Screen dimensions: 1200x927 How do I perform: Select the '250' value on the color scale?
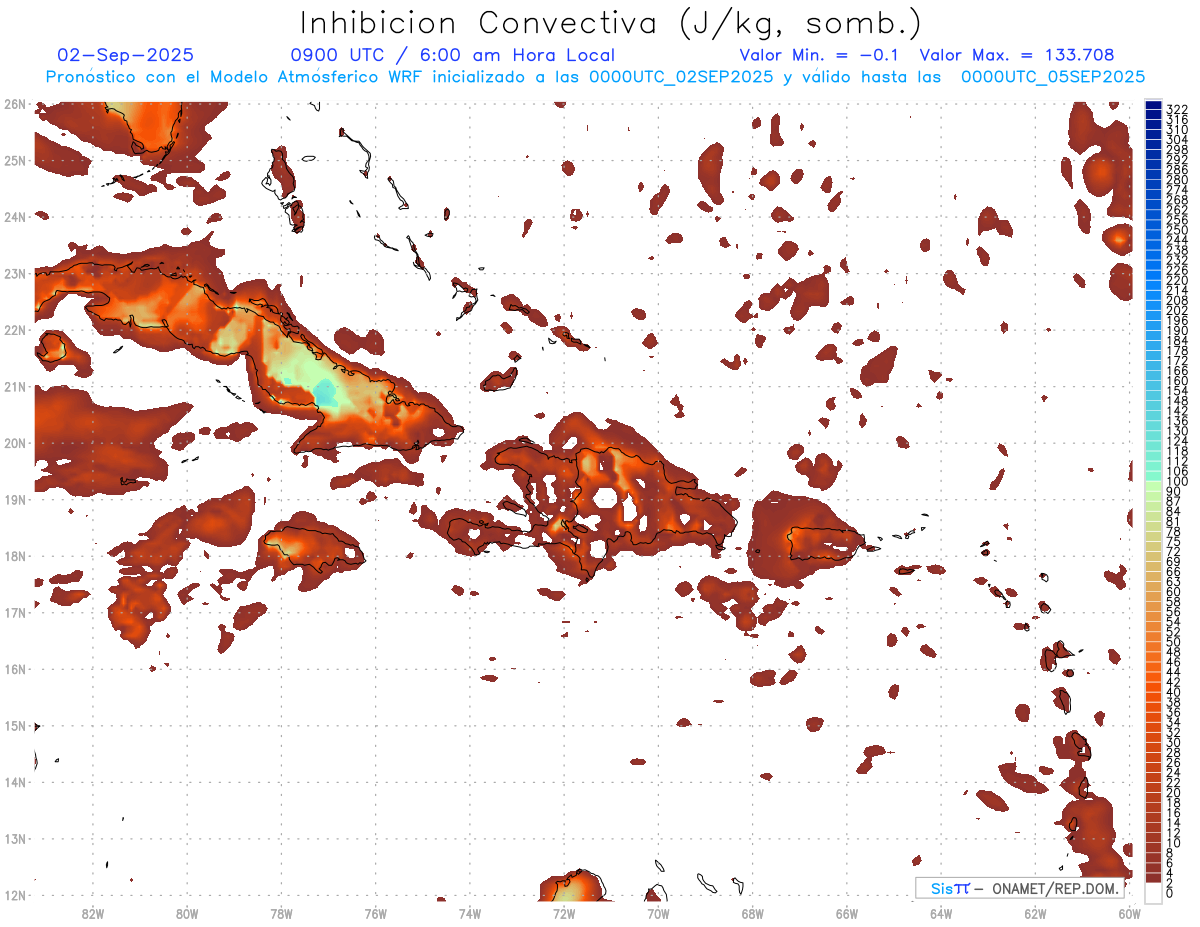coord(1177,230)
